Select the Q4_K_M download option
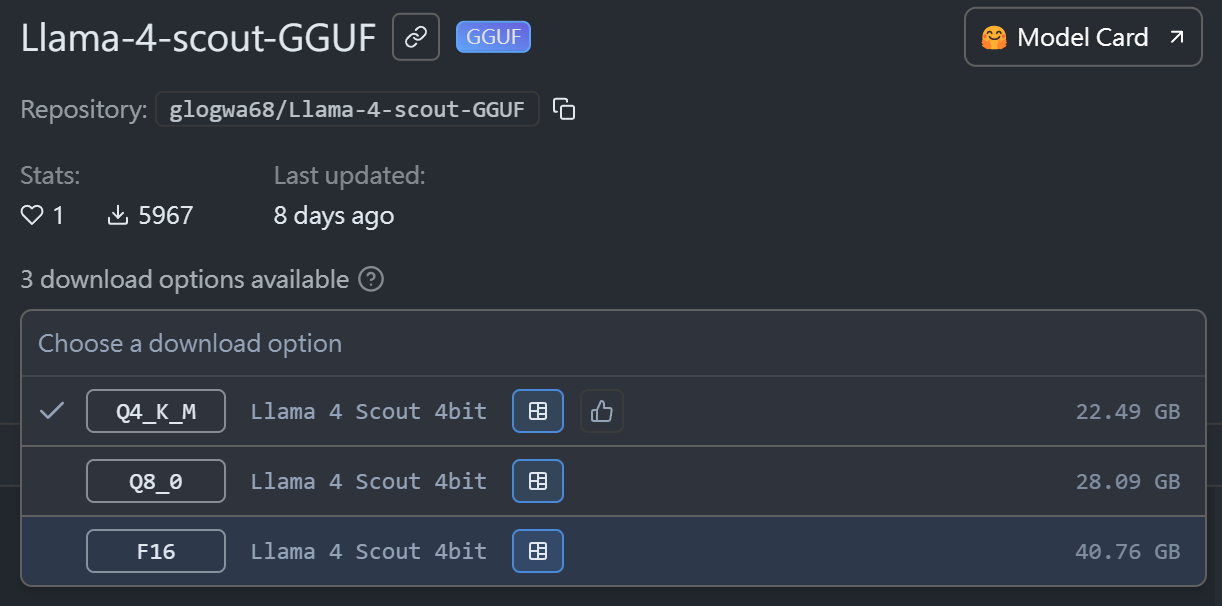 point(156,411)
